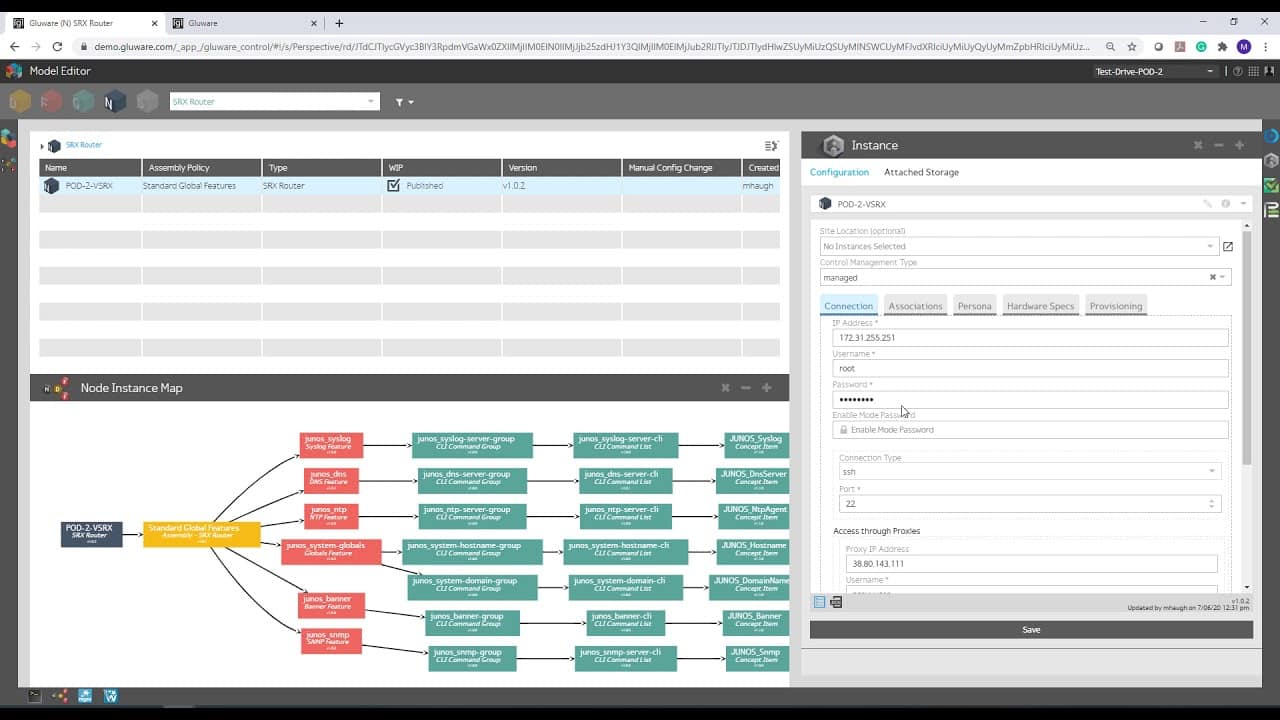The height and width of the screenshot is (720, 1280).
Task: Select the POD-2-VSRX table row
Action: coord(409,186)
